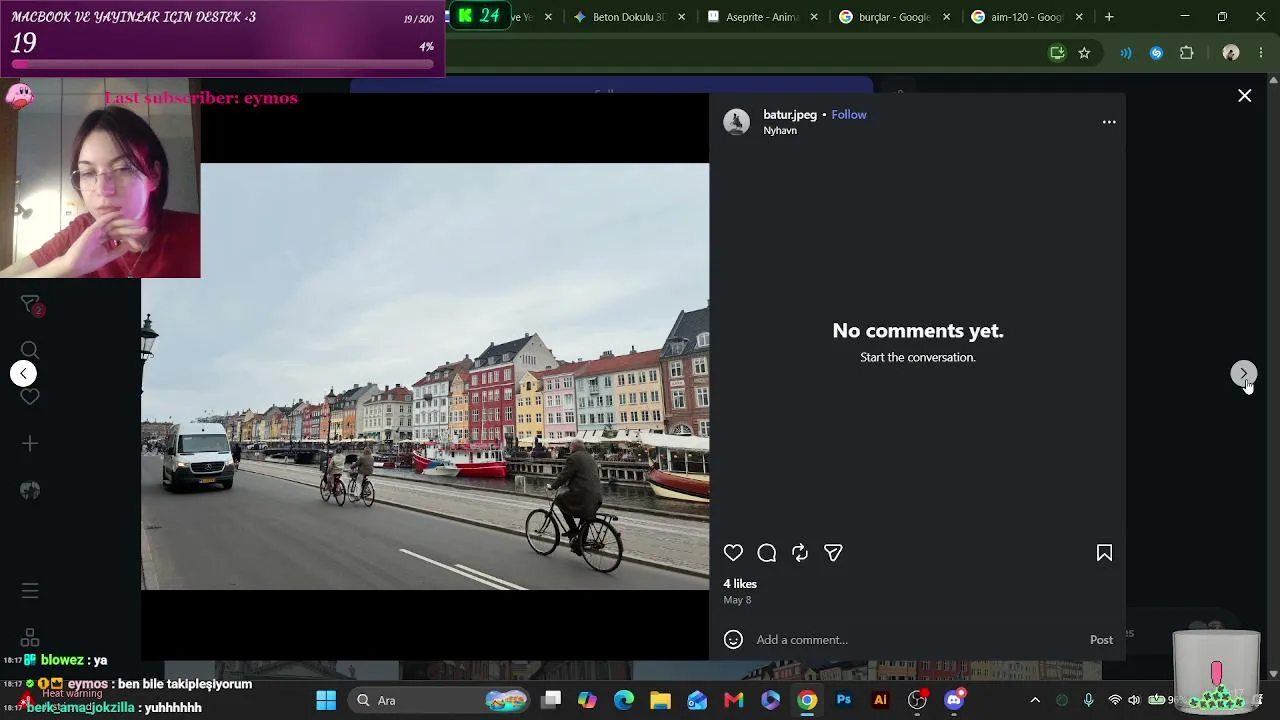This screenshot has width=1280, height=720.
Task: Open the Shazam extension icon
Action: click(x=1157, y=53)
